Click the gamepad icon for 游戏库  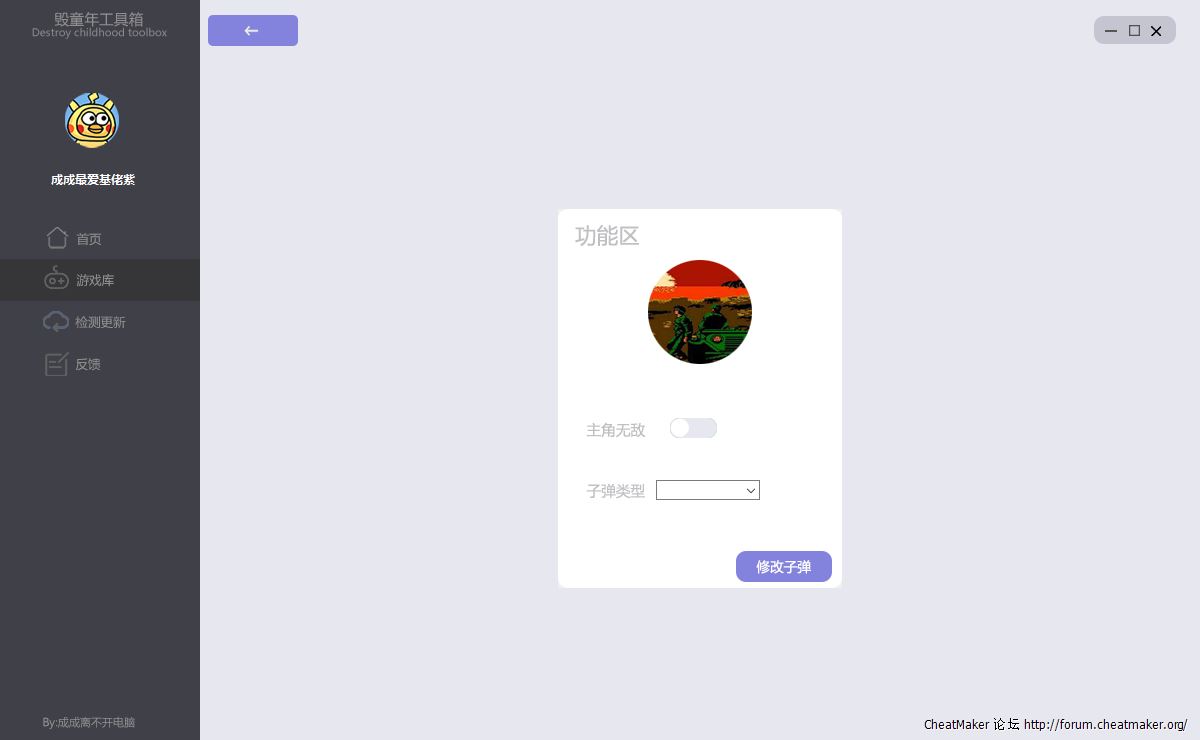click(x=57, y=279)
